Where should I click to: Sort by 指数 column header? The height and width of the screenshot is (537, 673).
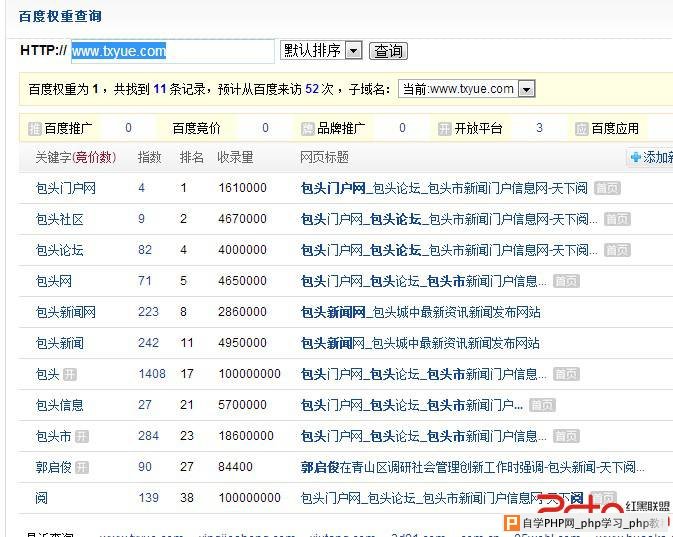click(149, 158)
